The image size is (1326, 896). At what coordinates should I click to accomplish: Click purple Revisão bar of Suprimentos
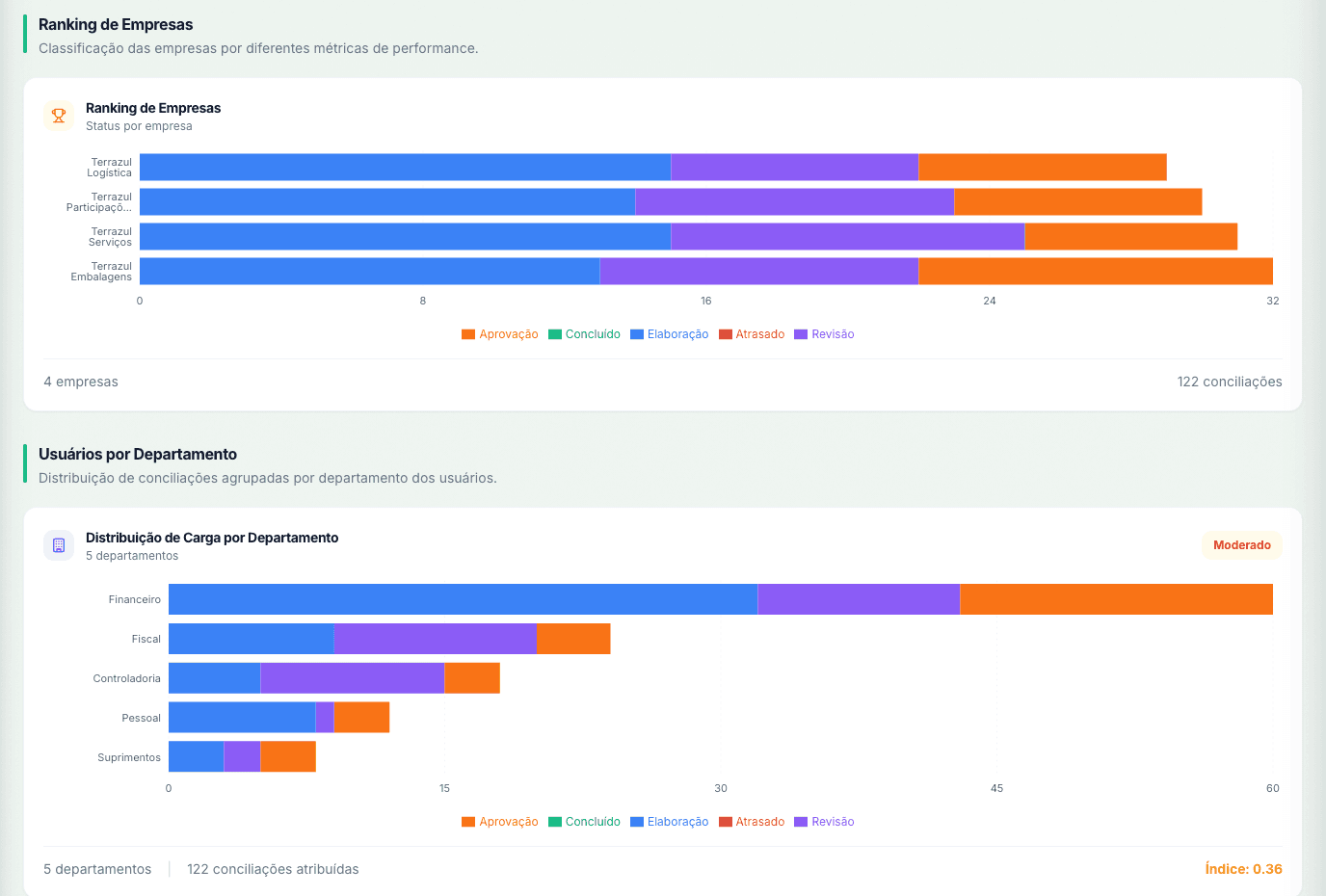(x=242, y=757)
